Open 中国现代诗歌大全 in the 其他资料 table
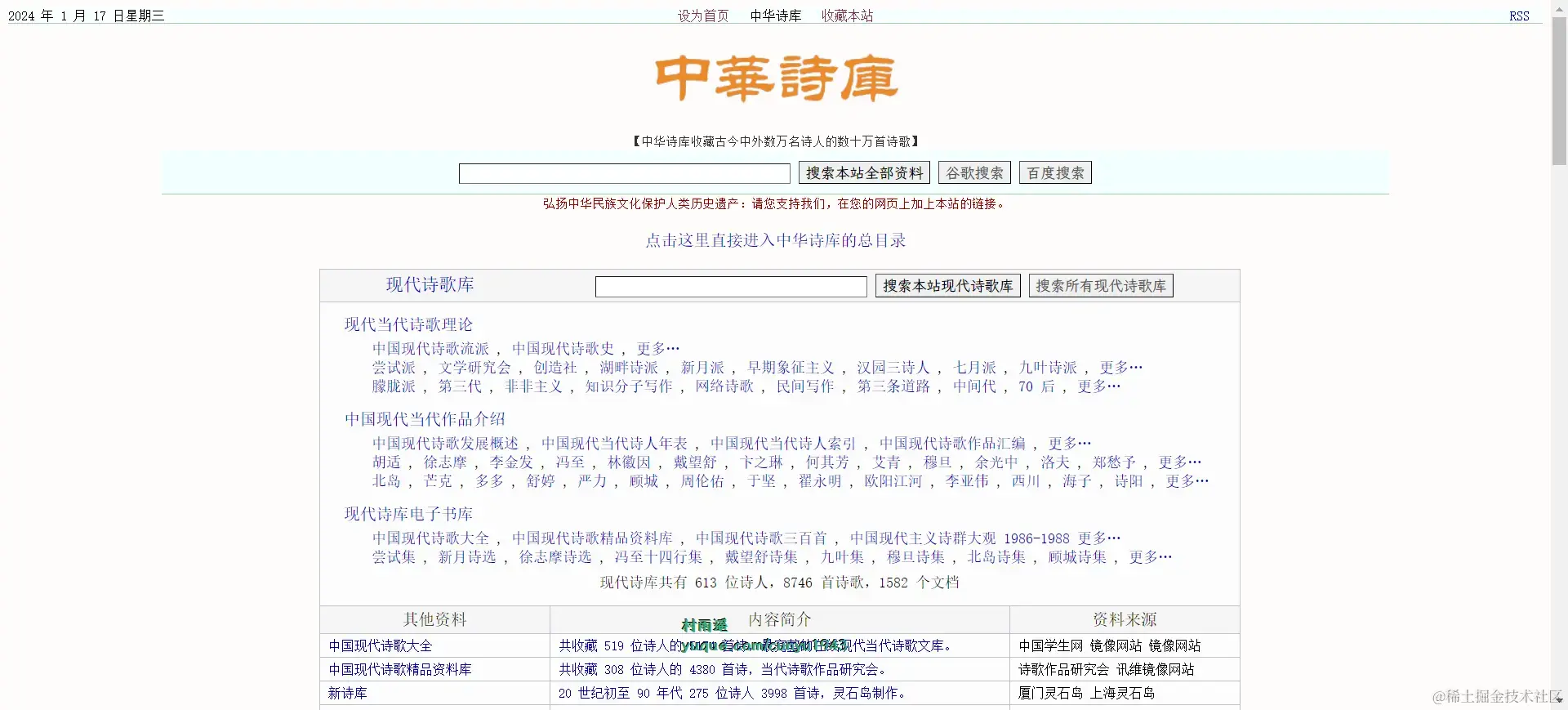This screenshot has width=1568, height=710. (380, 645)
